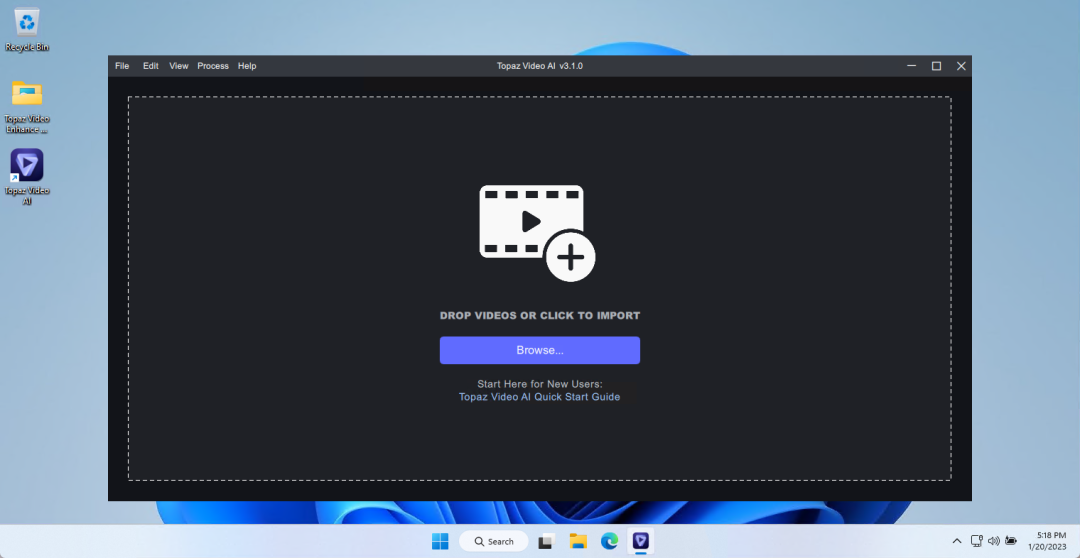Select the Recycle Bin desktop icon
Screen dimensions: 1080x558
point(27,30)
